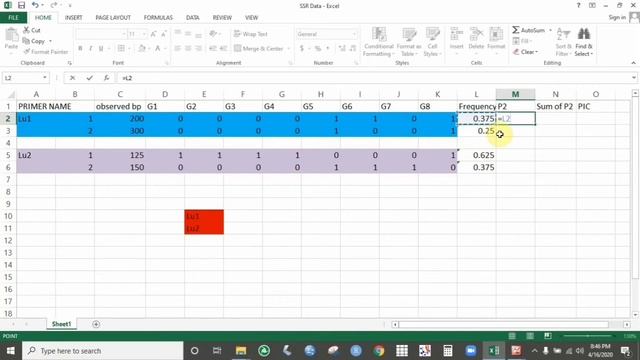Switch to the INSERT tab
The image size is (640, 360).
pos(73,18)
